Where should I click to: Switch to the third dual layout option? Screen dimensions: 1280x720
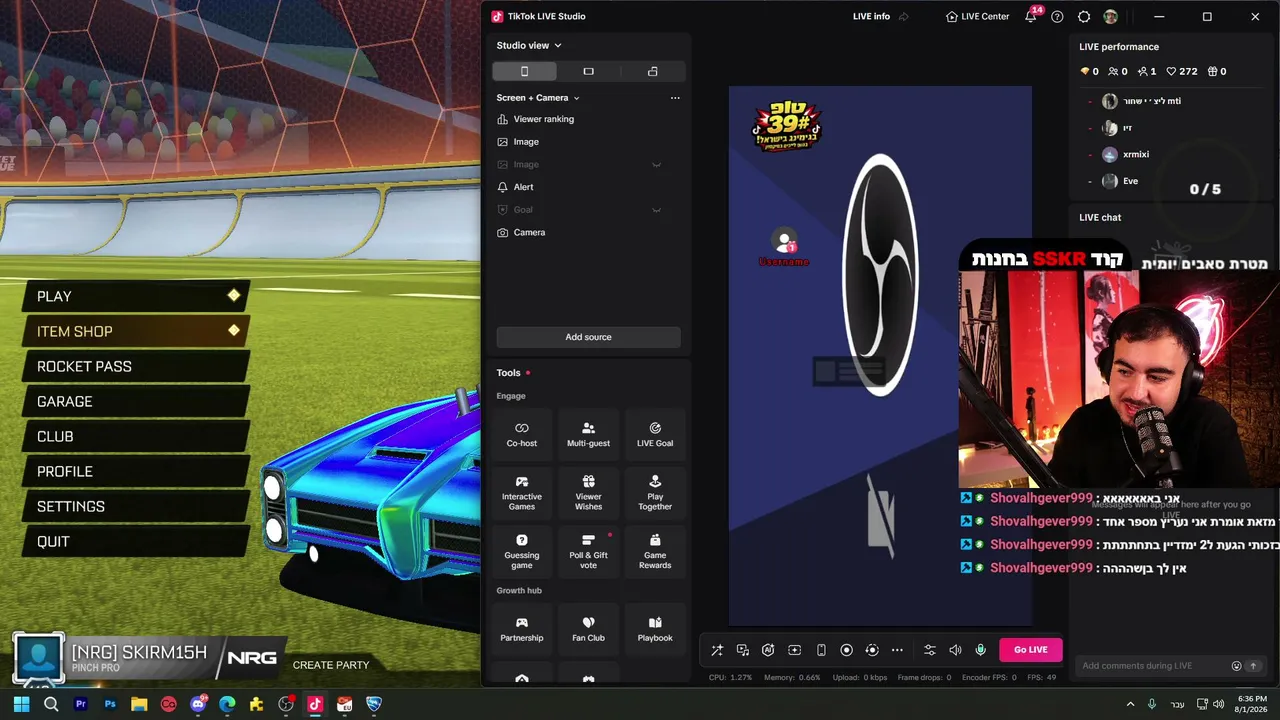click(653, 71)
